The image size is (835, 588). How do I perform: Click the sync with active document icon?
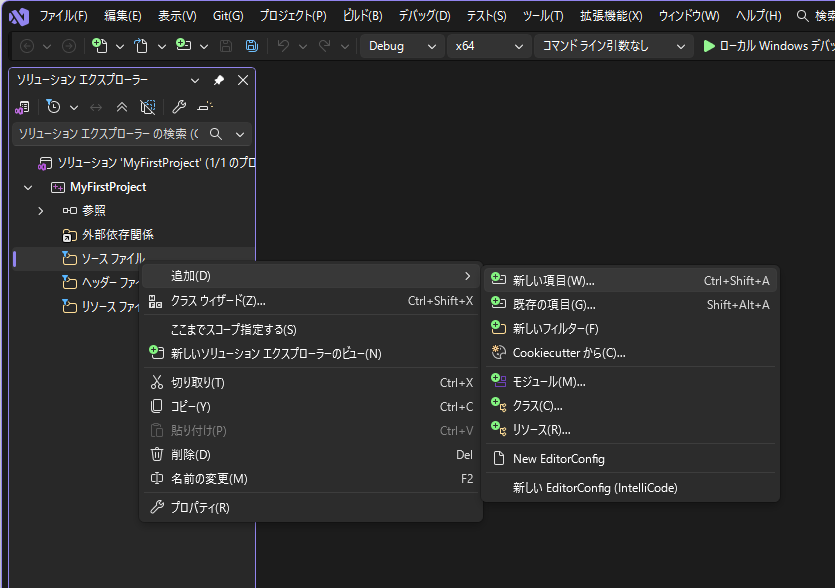point(96,108)
